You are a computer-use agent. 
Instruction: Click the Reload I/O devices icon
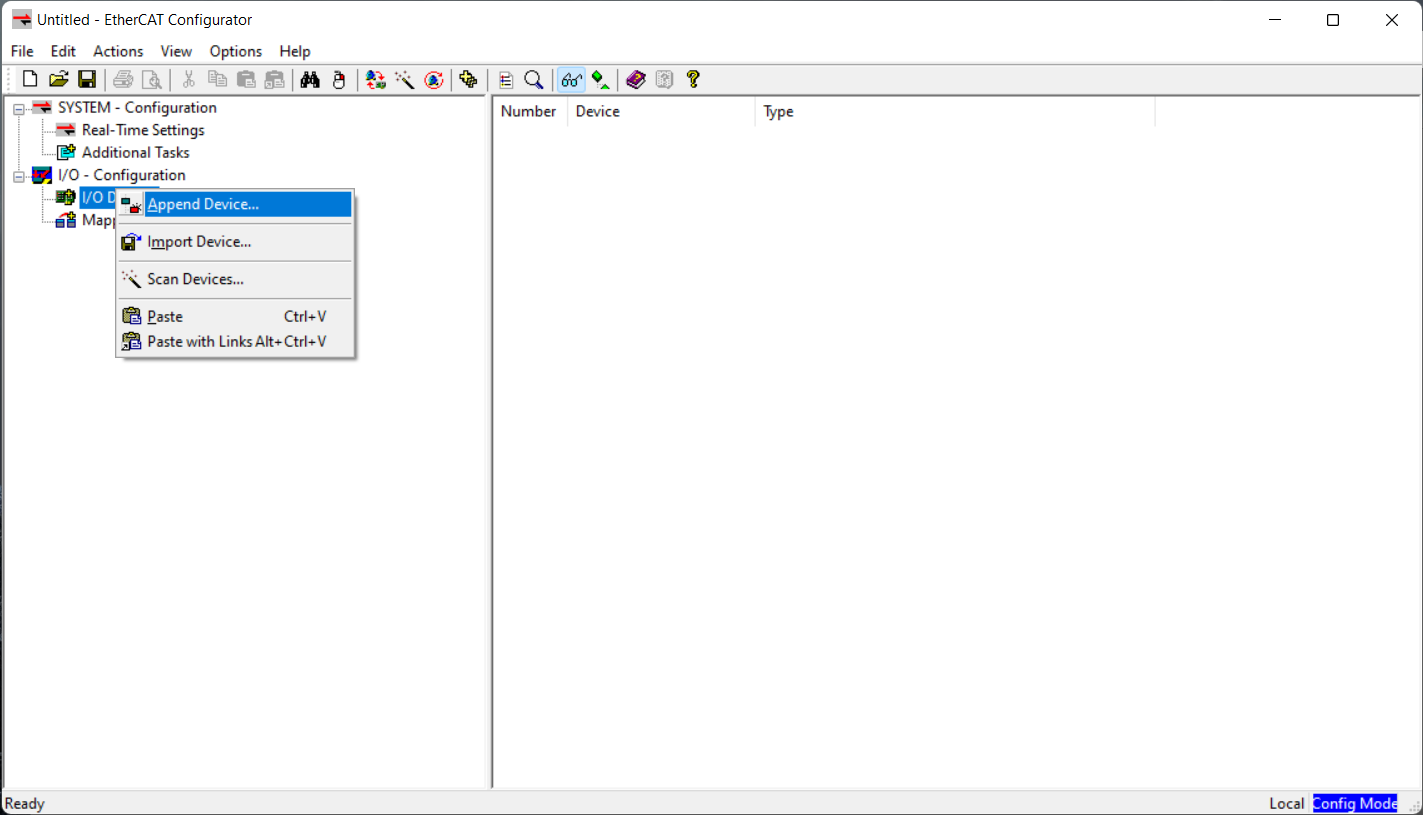tap(376, 80)
